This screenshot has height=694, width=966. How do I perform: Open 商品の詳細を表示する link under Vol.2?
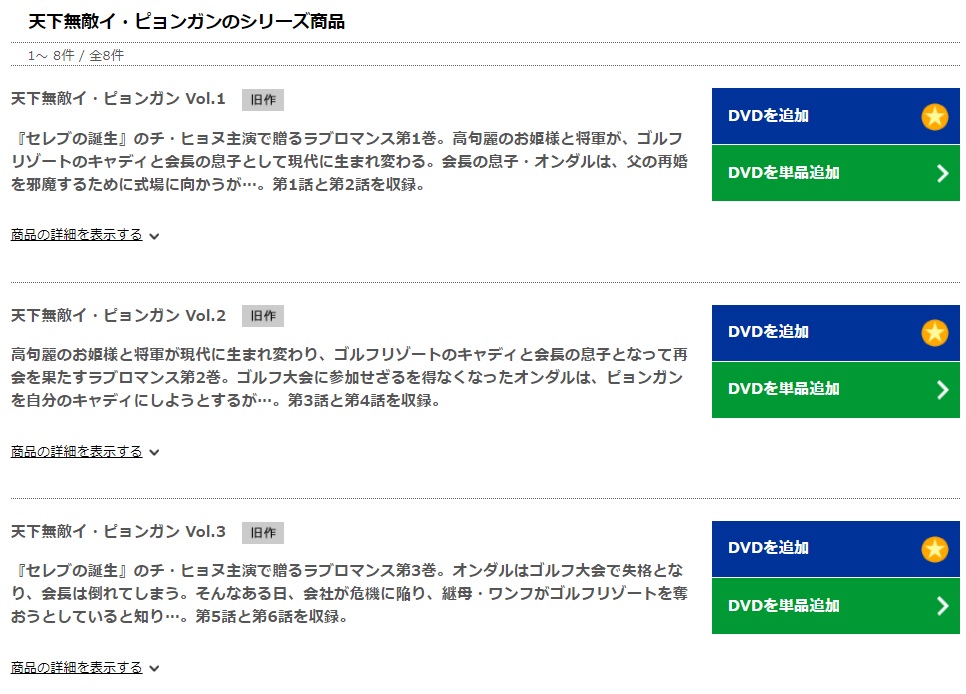(x=76, y=451)
